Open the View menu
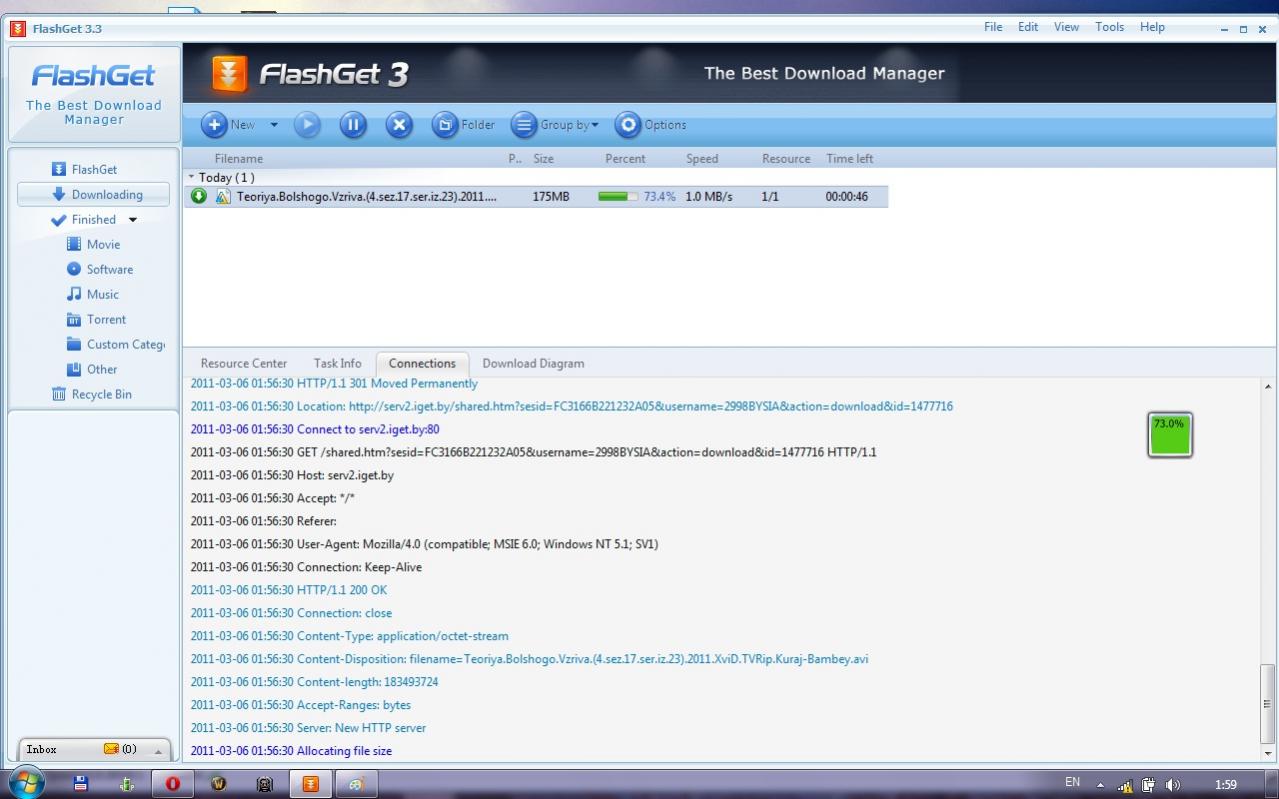Viewport: 1279px width, 799px height. [x=1067, y=27]
